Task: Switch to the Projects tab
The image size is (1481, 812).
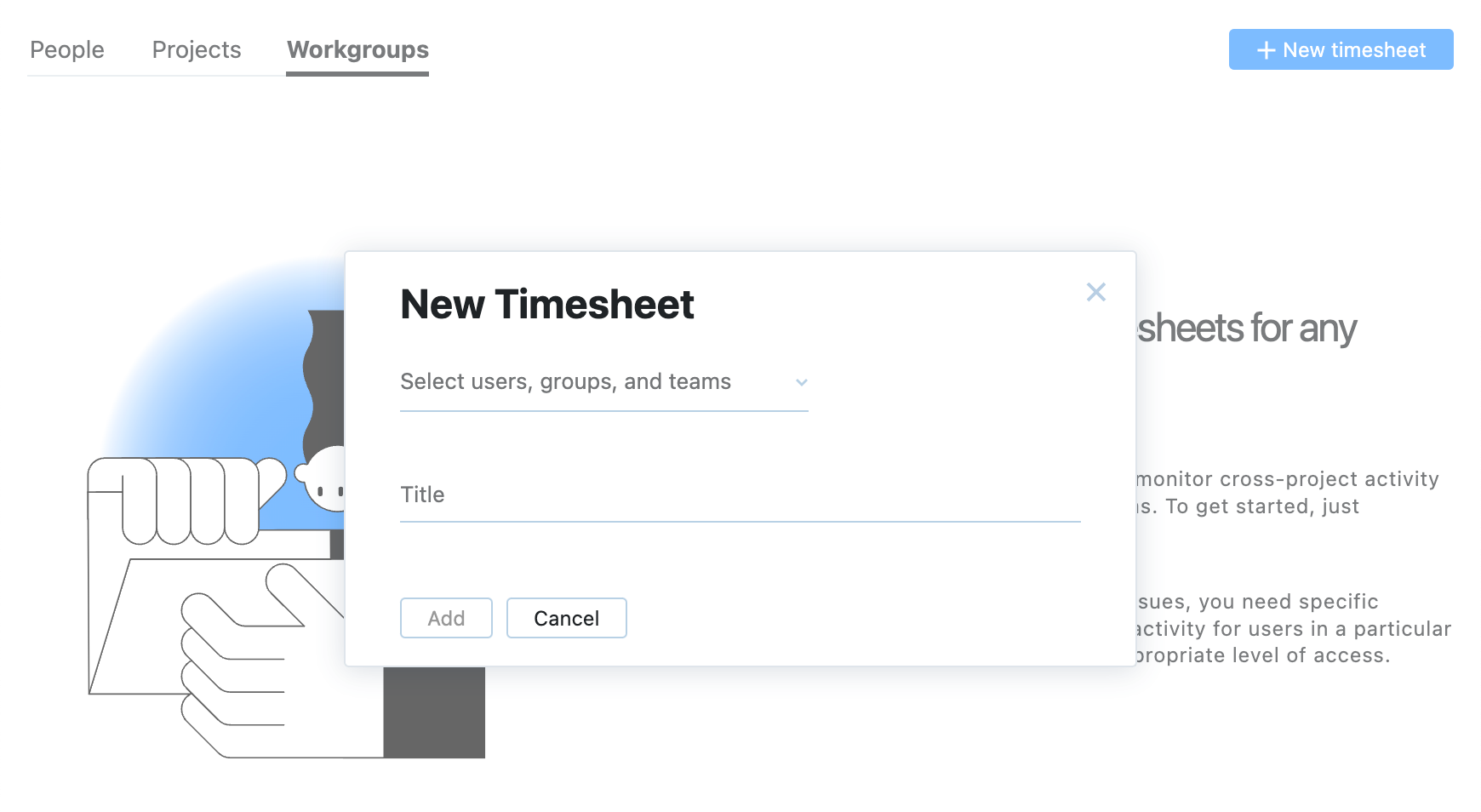Action: click(196, 50)
